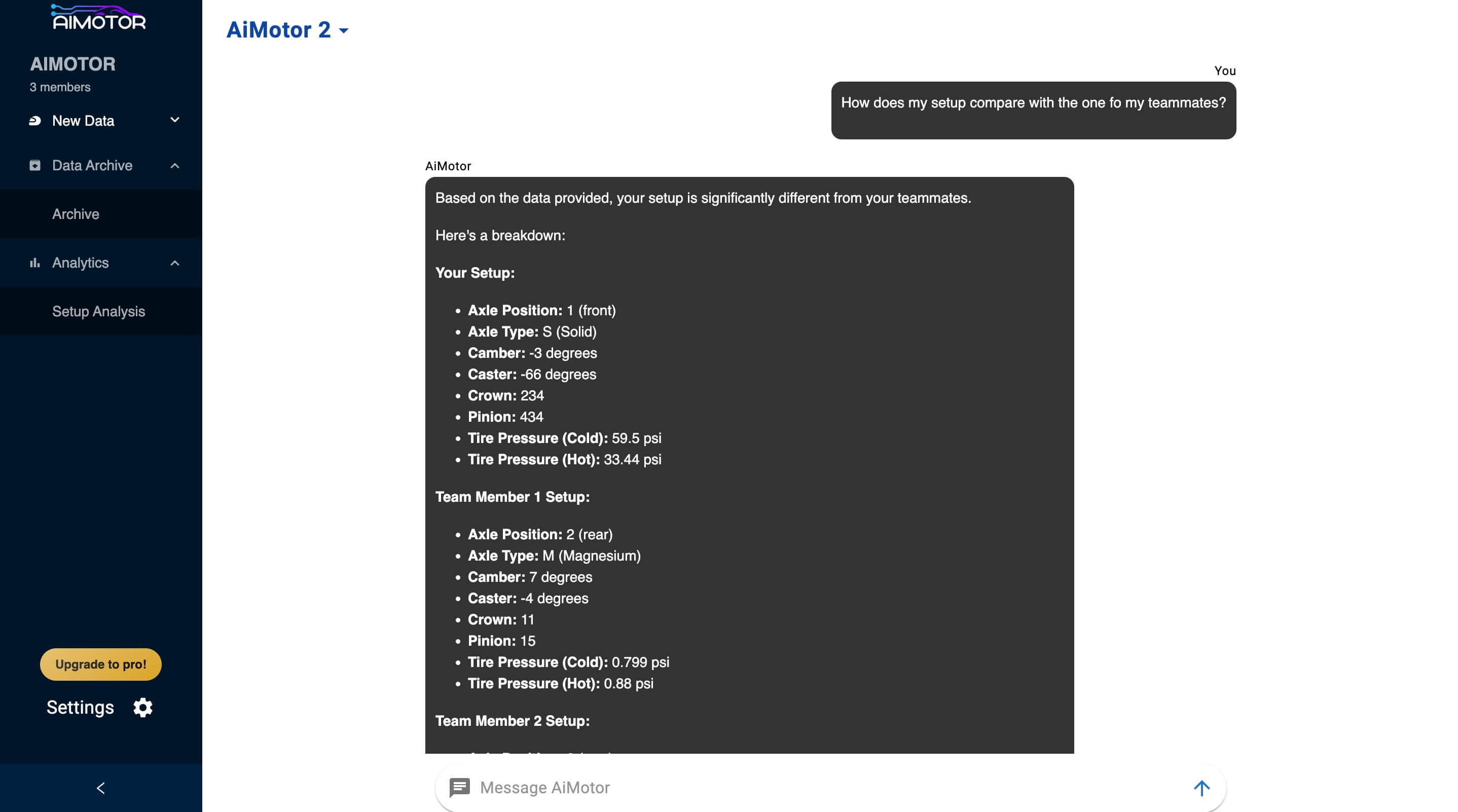Open the Settings label link
1458x812 pixels.
click(80, 707)
